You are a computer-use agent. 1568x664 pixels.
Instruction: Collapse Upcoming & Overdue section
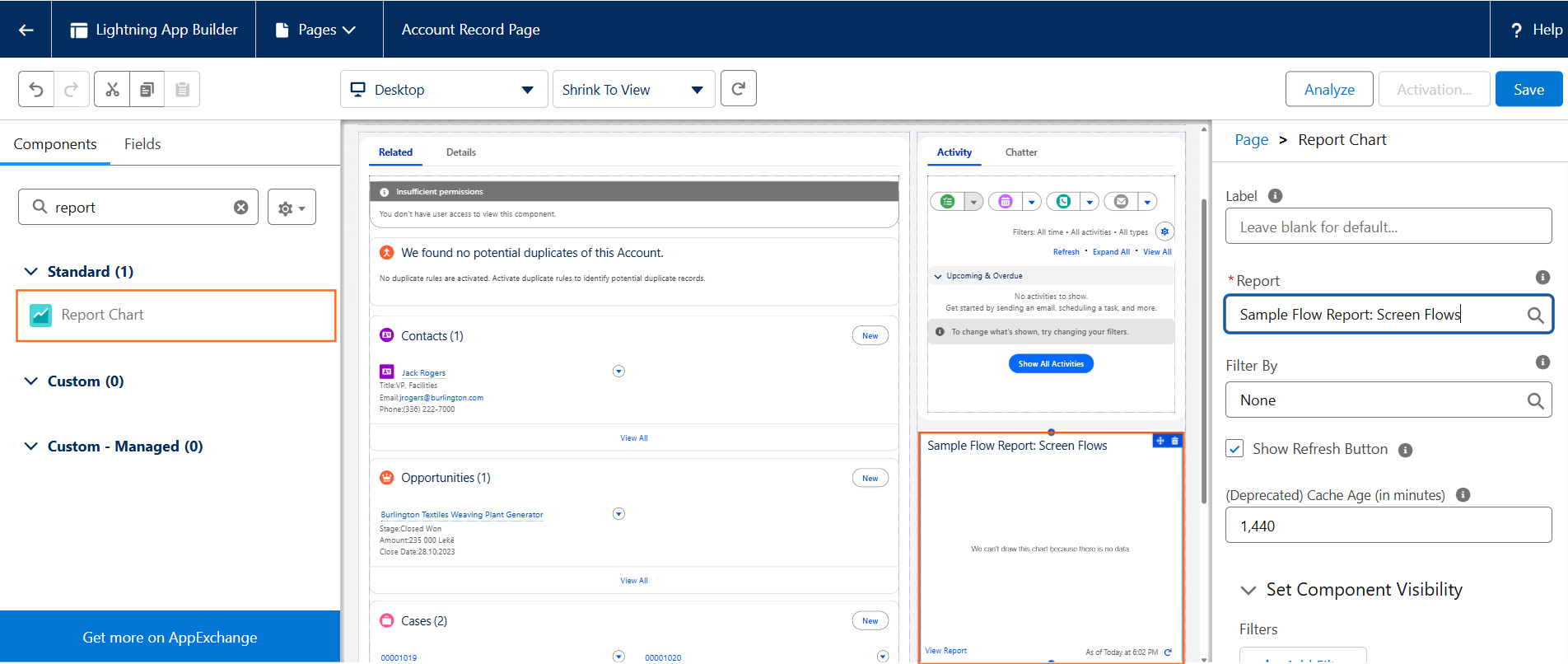938,276
